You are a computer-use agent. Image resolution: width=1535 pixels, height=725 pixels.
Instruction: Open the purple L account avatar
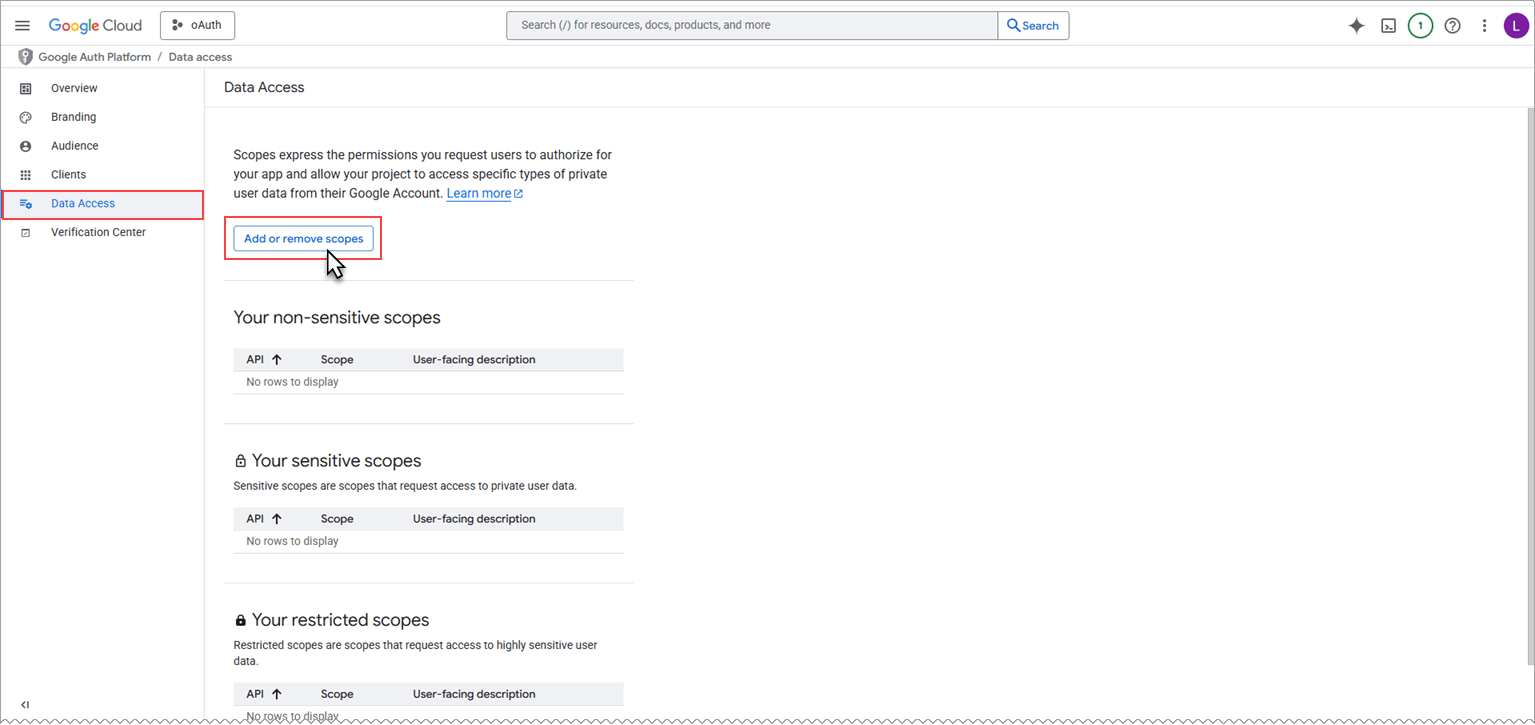pyautogui.click(x=1516, y=26)
